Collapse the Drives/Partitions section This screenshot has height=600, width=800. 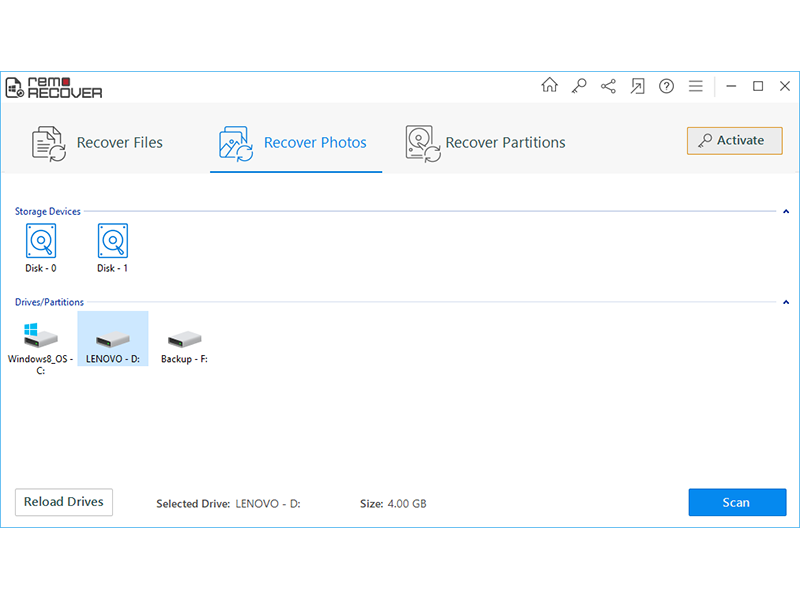pyautogui.click(x=786, y=302)
